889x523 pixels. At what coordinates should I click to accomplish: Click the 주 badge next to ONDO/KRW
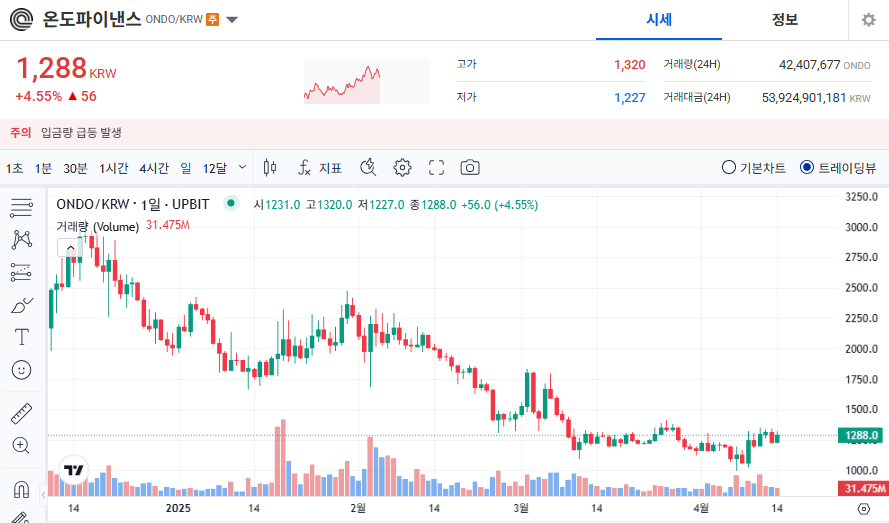pyautogui.click(x=213, y=19)
